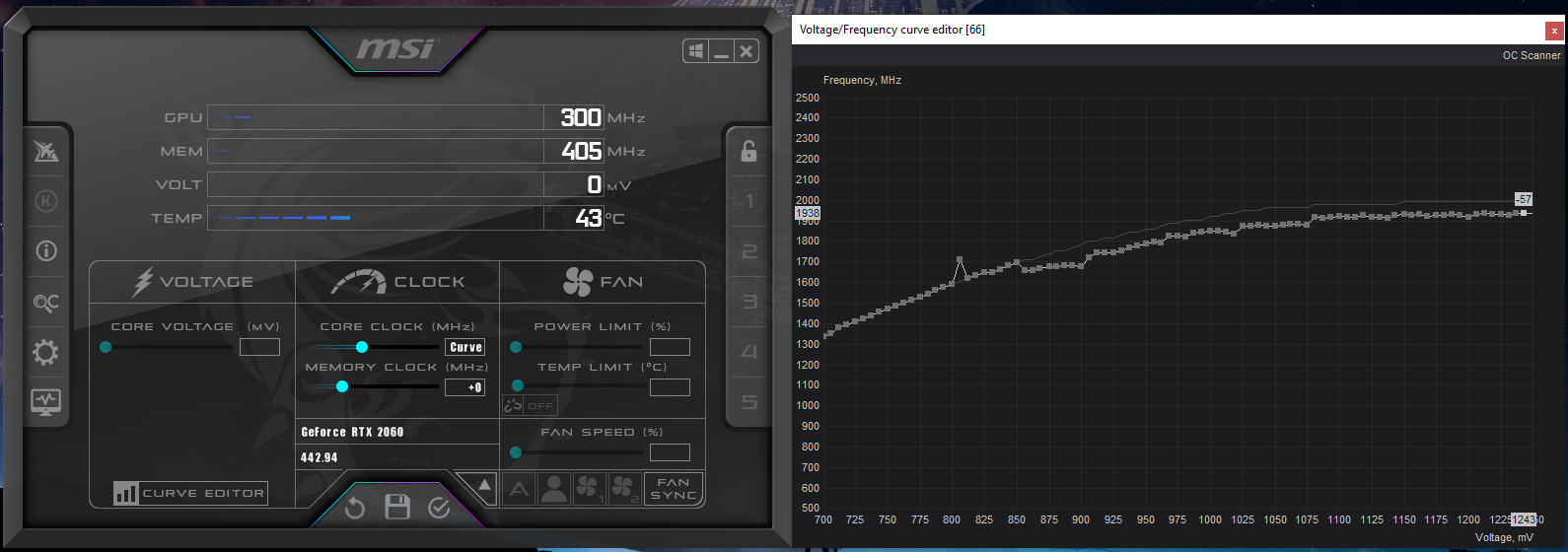Click the system information (i) icon
The width and height of the screenshot is (1568, 552).
pos(45,250)
